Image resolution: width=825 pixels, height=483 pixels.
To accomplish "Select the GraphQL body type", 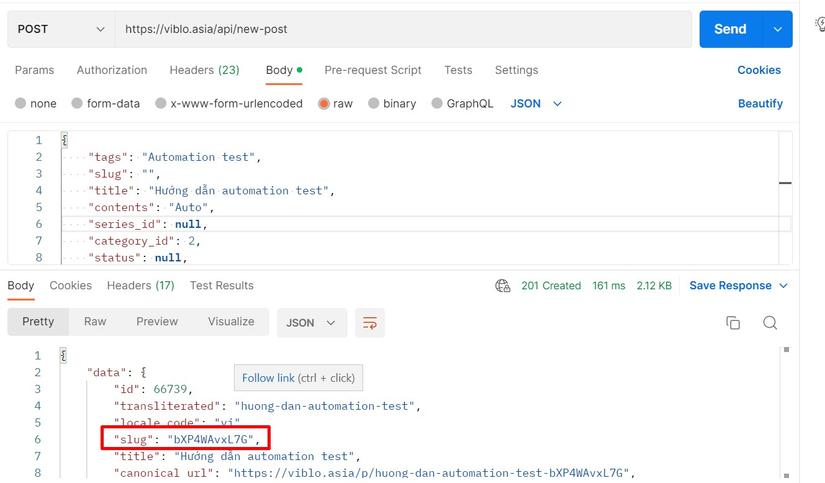I will click(x=462, y=104).
